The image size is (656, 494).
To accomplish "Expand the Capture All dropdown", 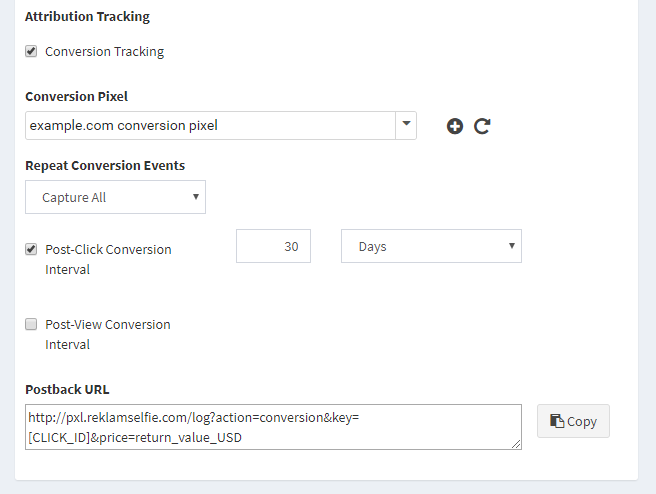I will [x=115, y=197].
